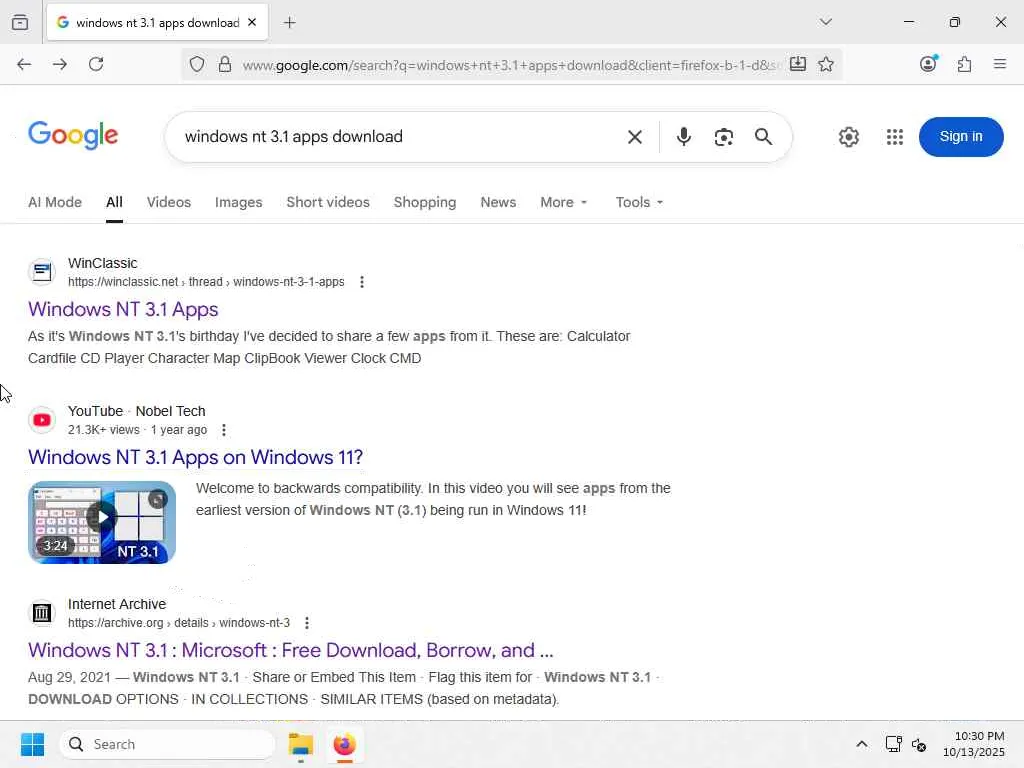
Task: View site security lock info
Action: pos(225,64)
